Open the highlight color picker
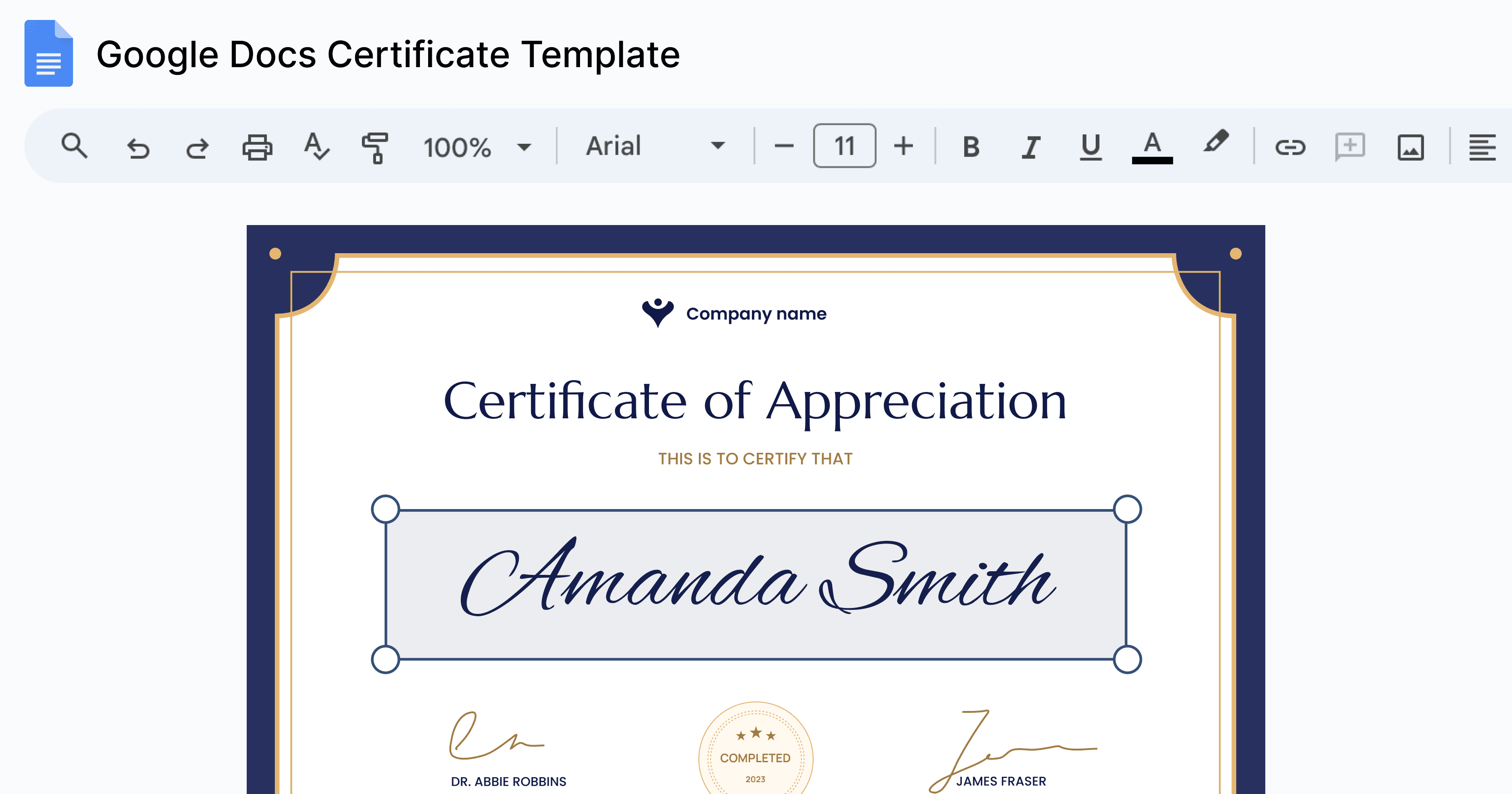1512x794 pixels. pyautogui.click(x=1215, y=146)
